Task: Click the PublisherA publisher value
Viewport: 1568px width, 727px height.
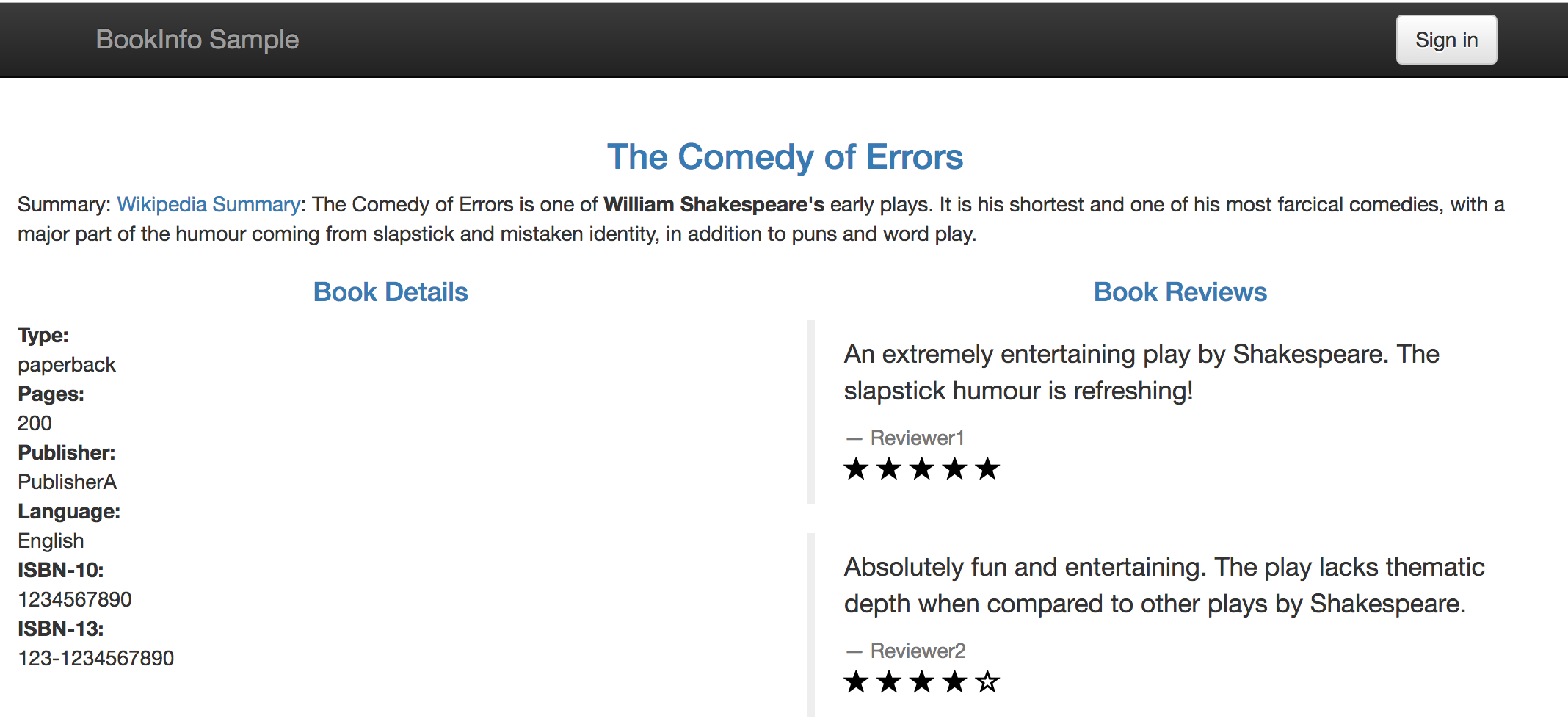Action: pyautogui.click(x=68, y=482)
